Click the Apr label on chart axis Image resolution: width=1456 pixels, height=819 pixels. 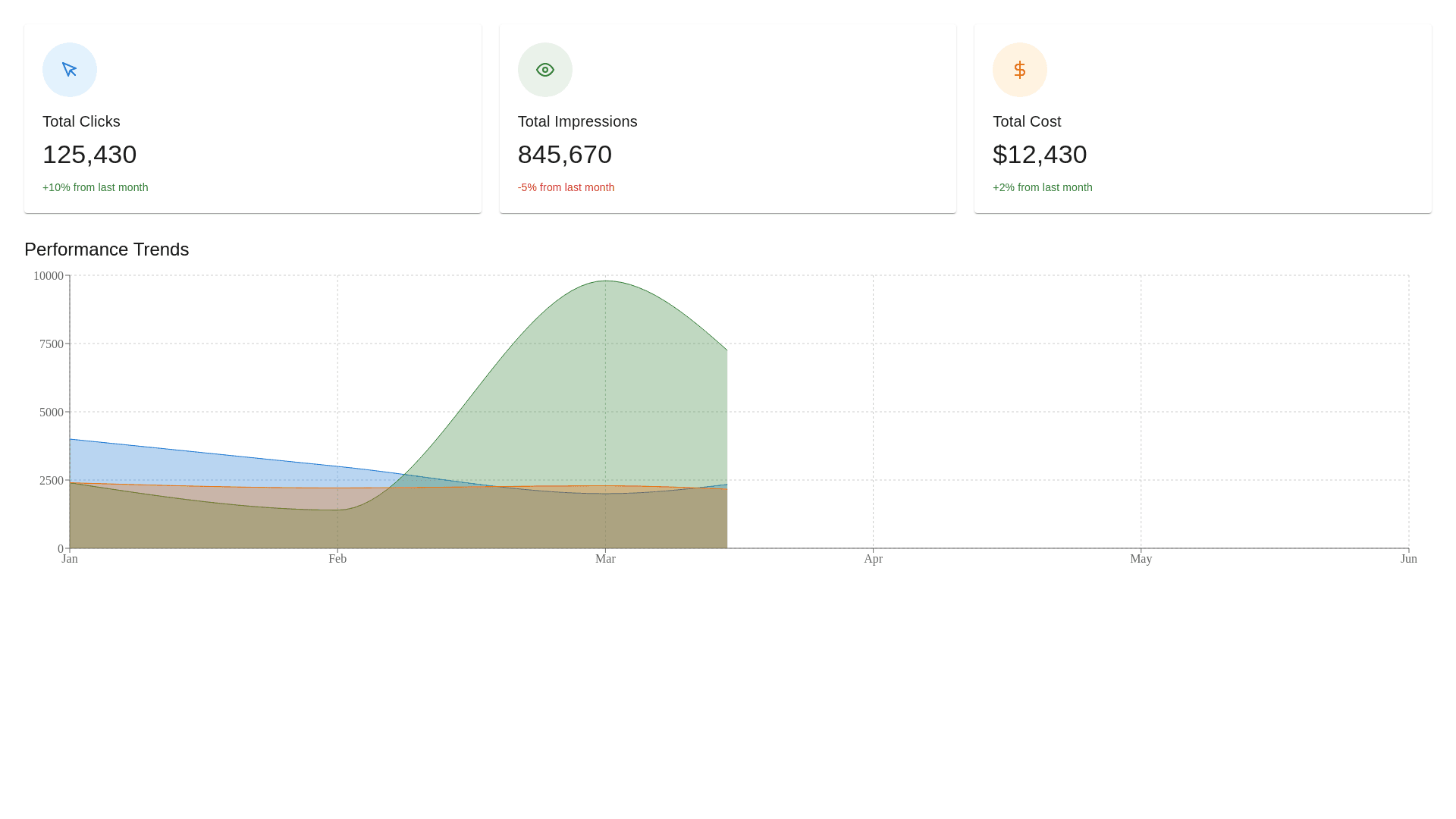point(873,559)
